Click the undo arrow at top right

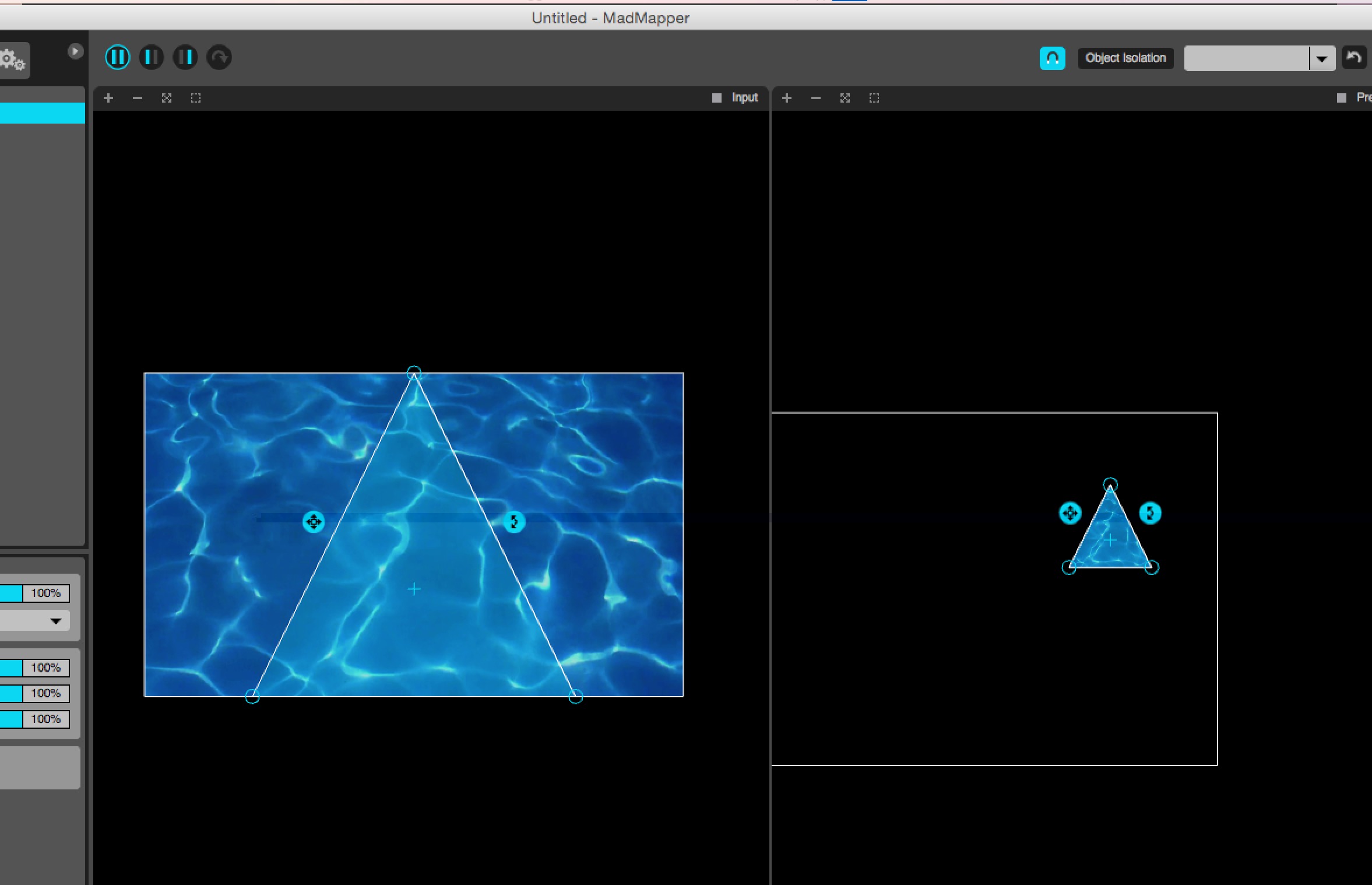coord(1355,57)
